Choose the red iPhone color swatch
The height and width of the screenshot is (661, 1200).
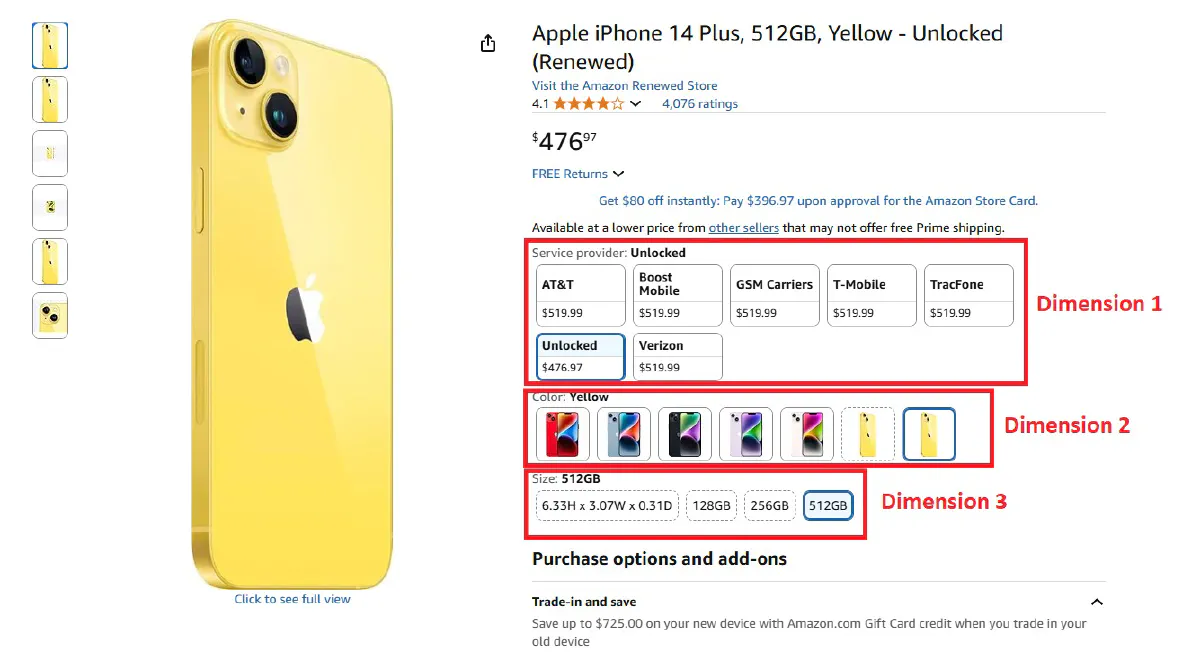[x=562, y=434]
